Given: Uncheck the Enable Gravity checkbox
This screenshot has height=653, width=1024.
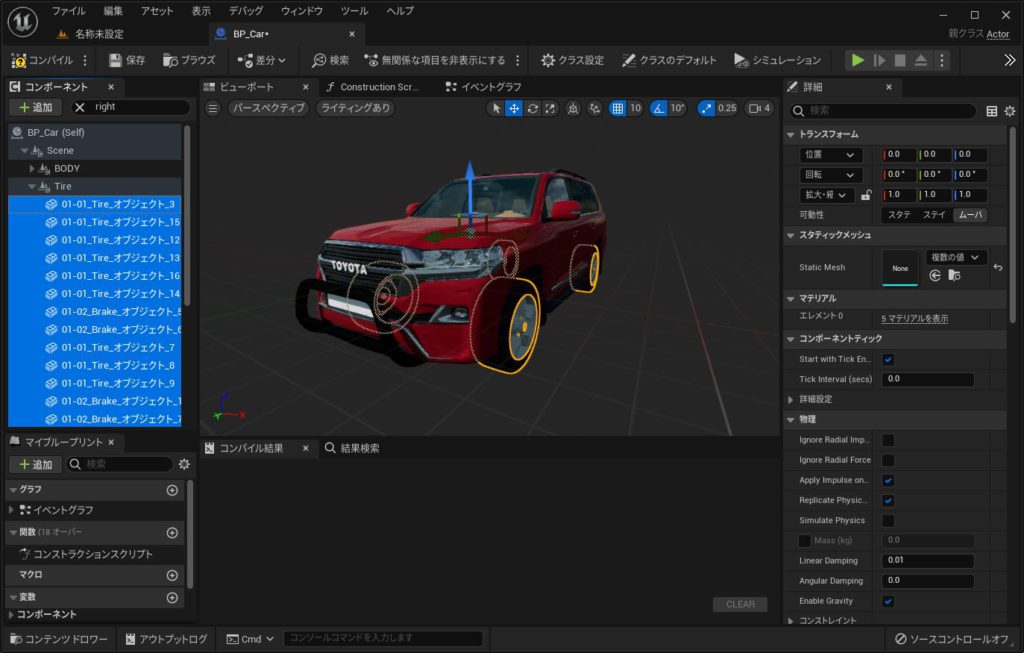Looking at the screenshot, I should (x=888, y=601).
